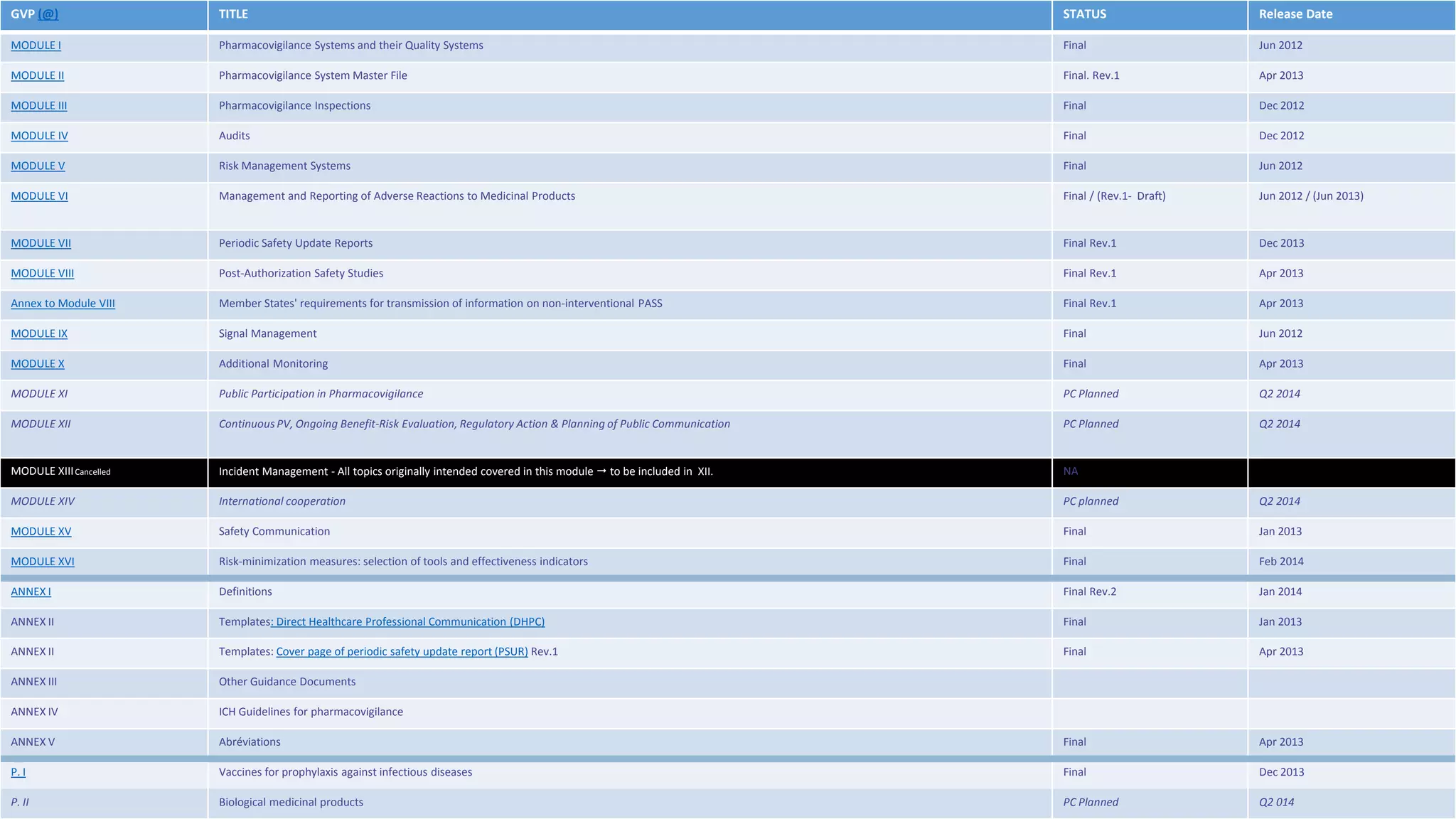1456x819 pixels.
Task: Click the ANNEX V row label
Action: [x=33, y=742]
